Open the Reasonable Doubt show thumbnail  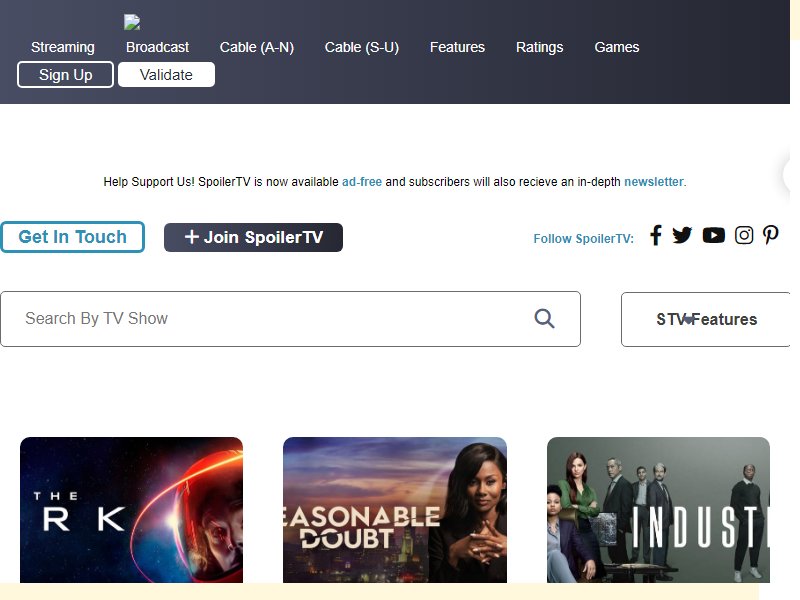395,510
